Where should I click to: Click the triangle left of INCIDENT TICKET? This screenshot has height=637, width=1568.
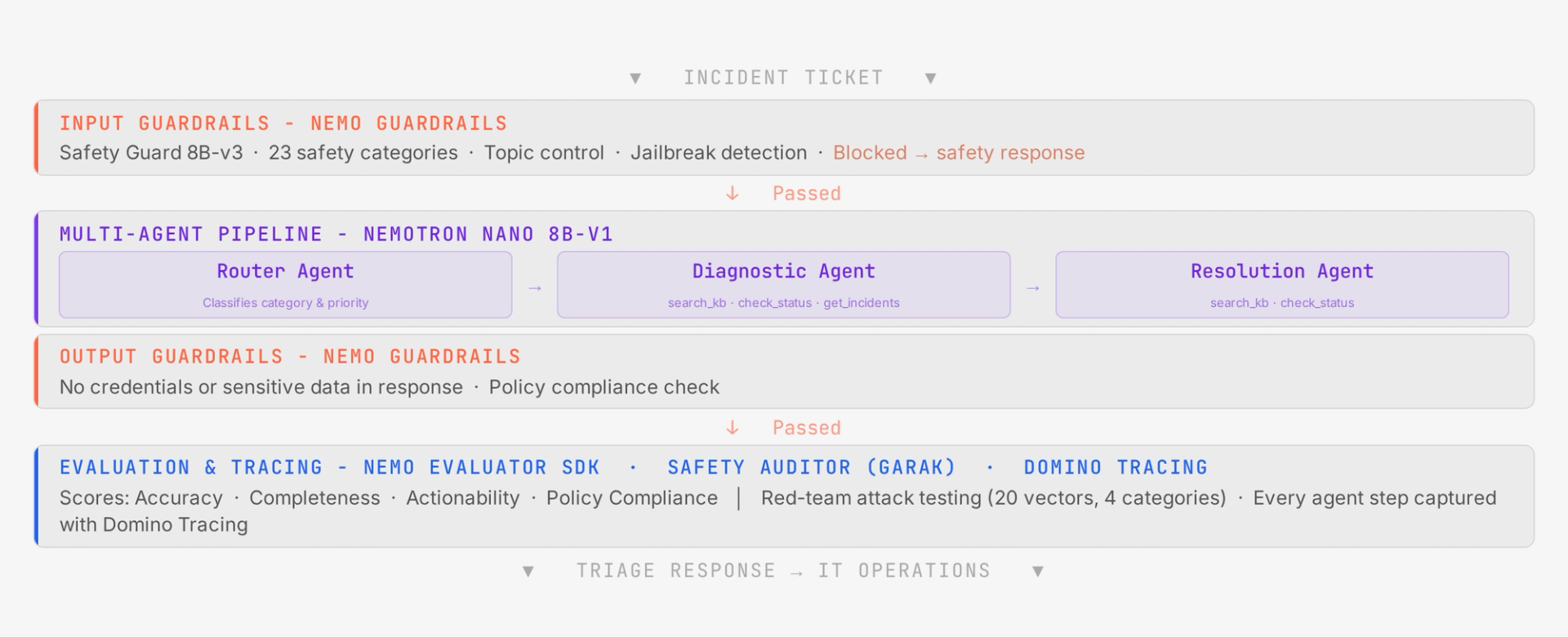pos(635,78)
